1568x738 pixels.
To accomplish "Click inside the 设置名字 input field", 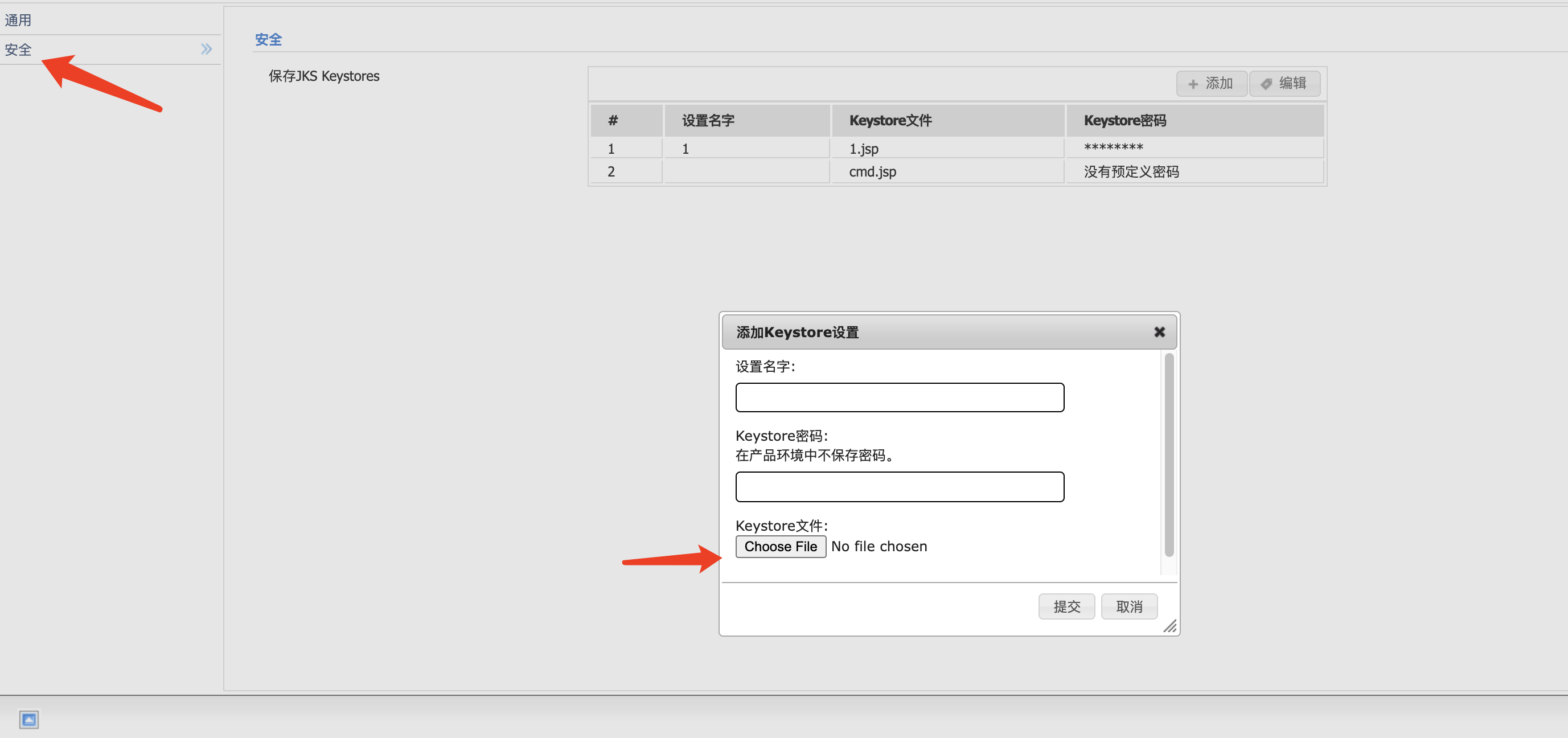I will (899, 397).
